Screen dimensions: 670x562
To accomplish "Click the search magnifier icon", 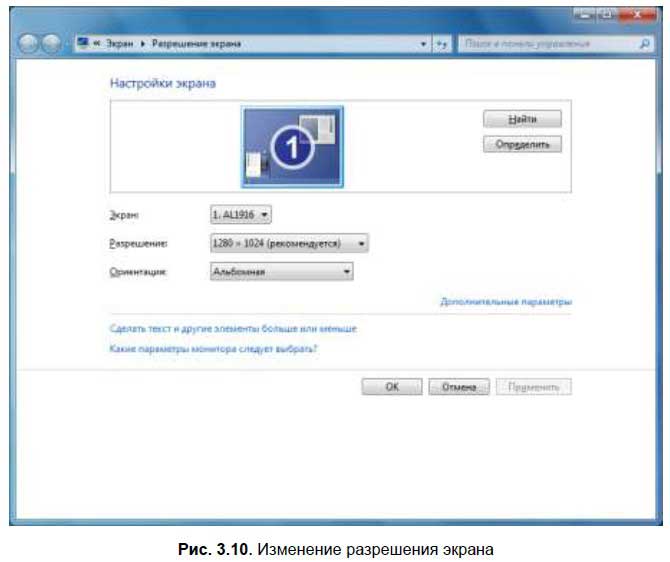I will coord(645,44).
